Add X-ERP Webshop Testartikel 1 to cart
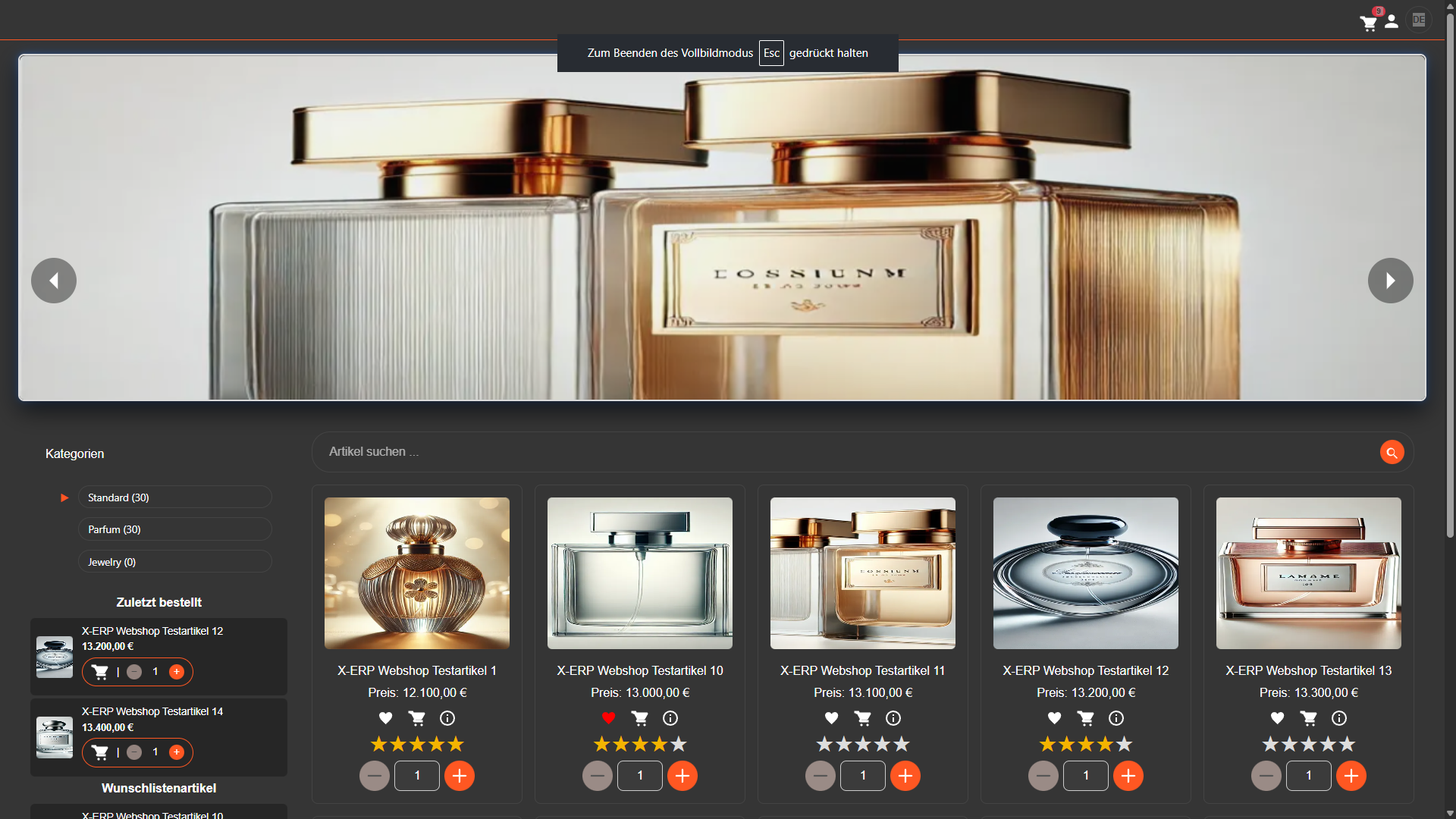The image size is (1456, 819). pyautogui.click(x=416, y=718)
